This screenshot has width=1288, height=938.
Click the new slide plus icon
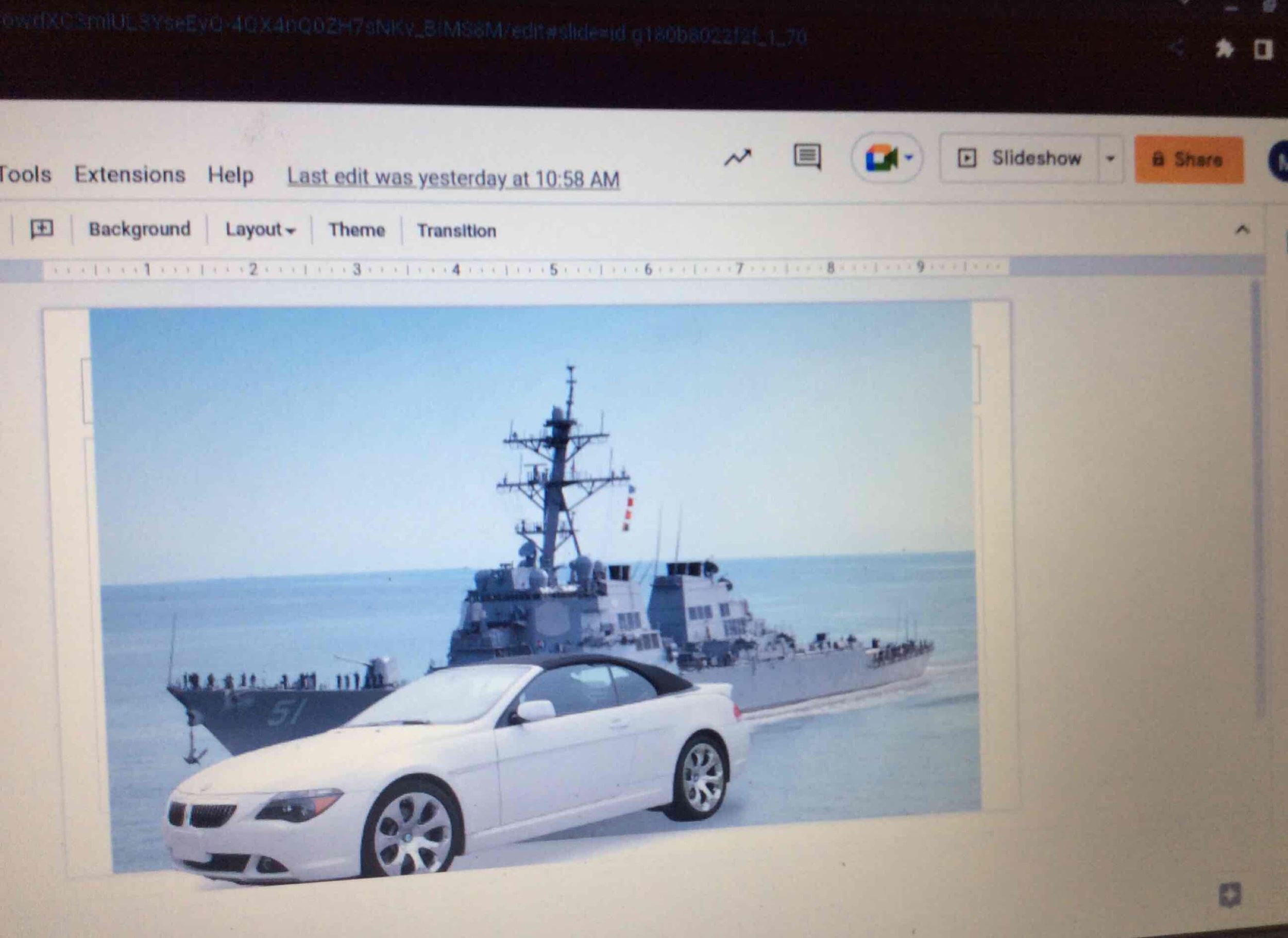[41, 229]
